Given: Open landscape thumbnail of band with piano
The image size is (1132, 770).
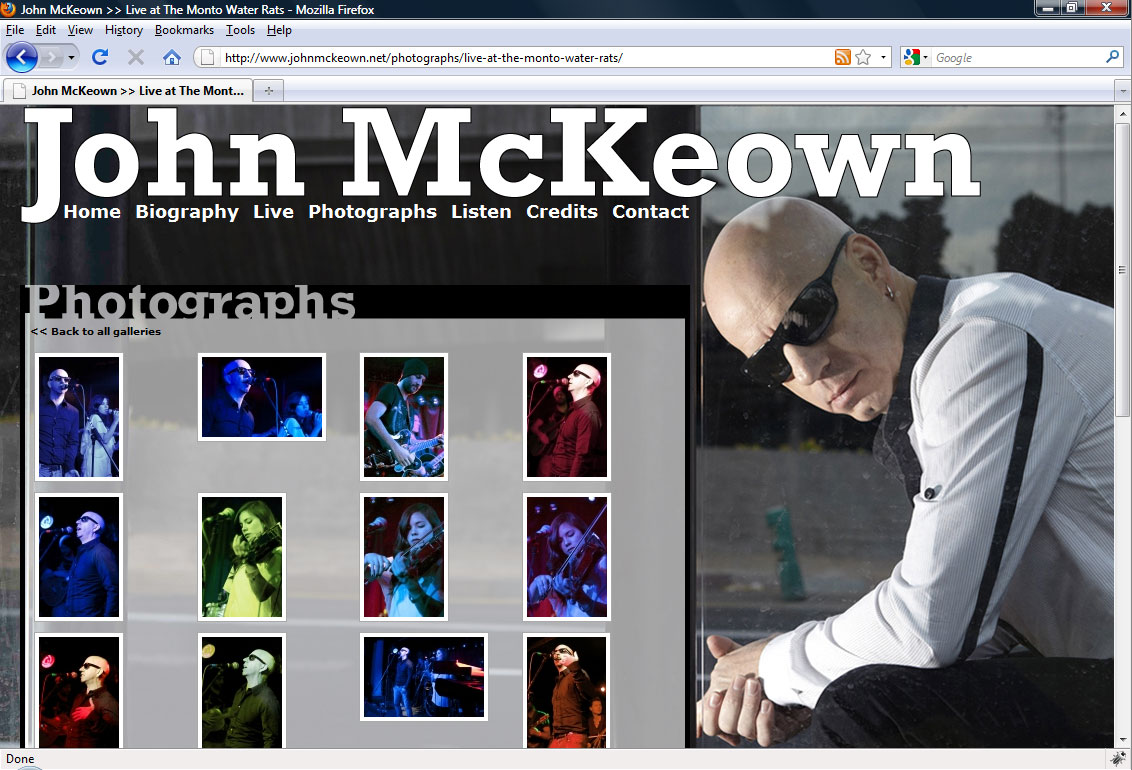Looking at the screenshot, I should (x=424, y=677).
